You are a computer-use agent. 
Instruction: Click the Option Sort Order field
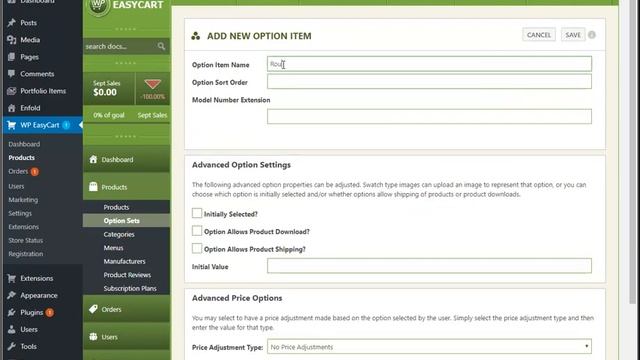429,82
